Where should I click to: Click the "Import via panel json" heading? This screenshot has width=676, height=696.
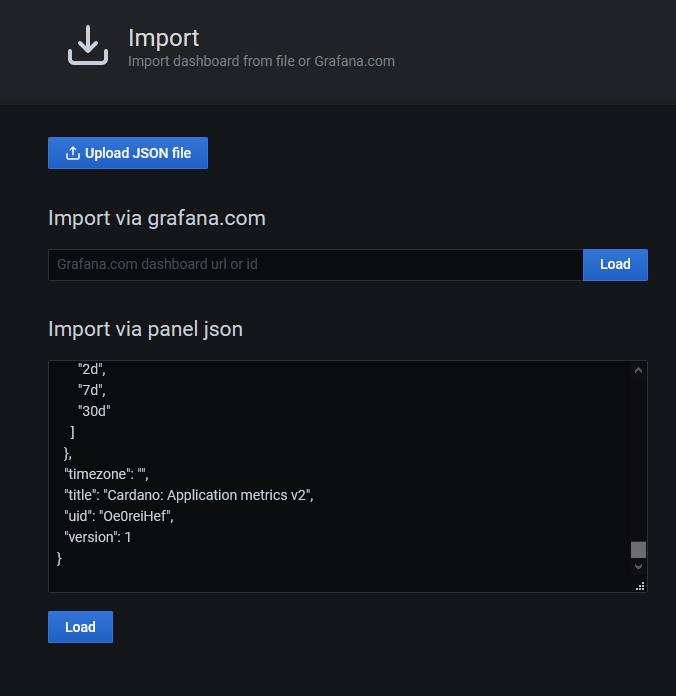[x=145, y=329]
